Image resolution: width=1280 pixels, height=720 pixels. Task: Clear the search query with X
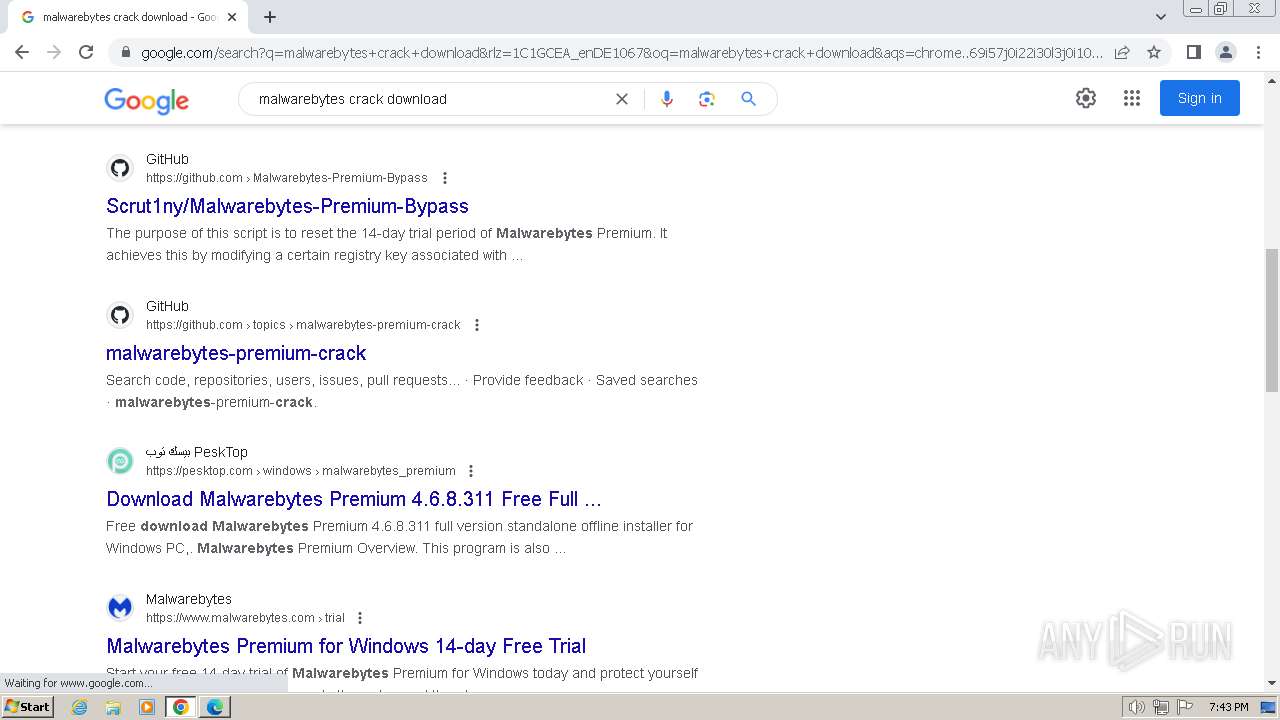click(622, 99)
